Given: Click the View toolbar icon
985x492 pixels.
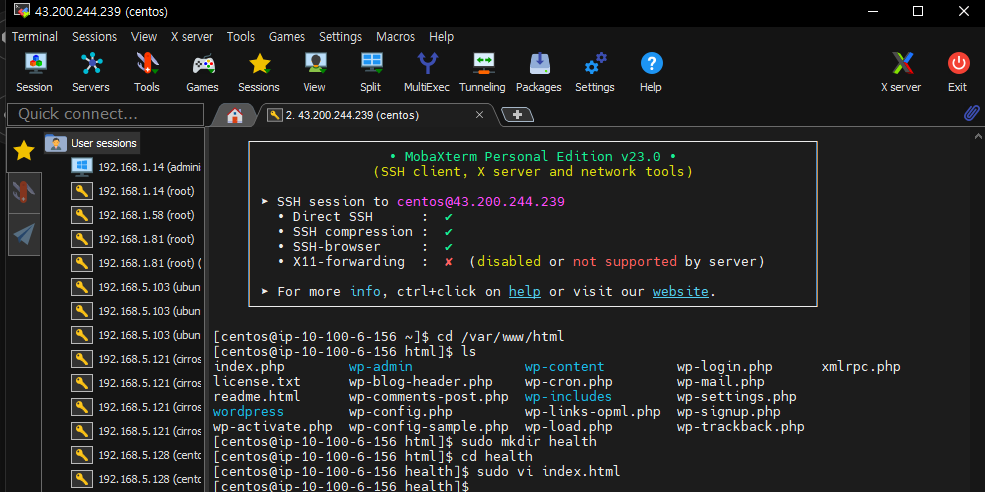Looking at the screenshot, I should (x=314, y=72).
